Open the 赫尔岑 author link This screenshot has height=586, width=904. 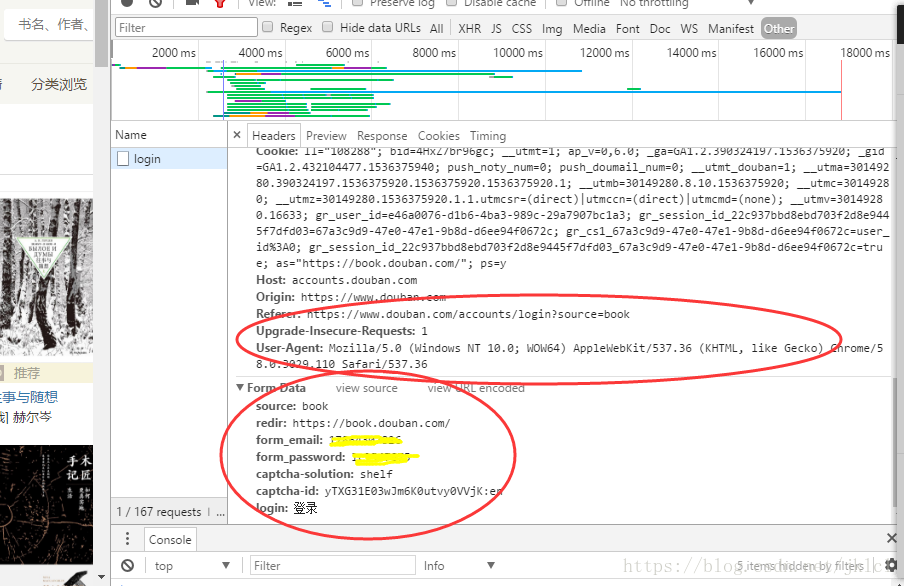coord(32,416)
